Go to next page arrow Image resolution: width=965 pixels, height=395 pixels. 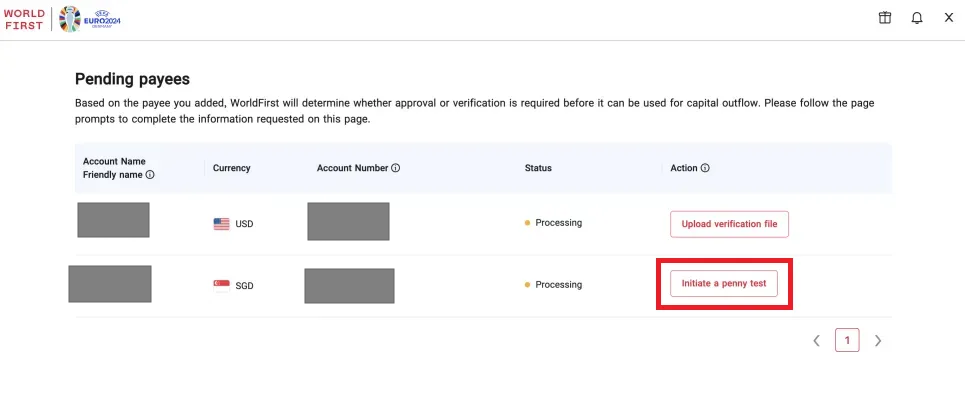coord(878,340)
